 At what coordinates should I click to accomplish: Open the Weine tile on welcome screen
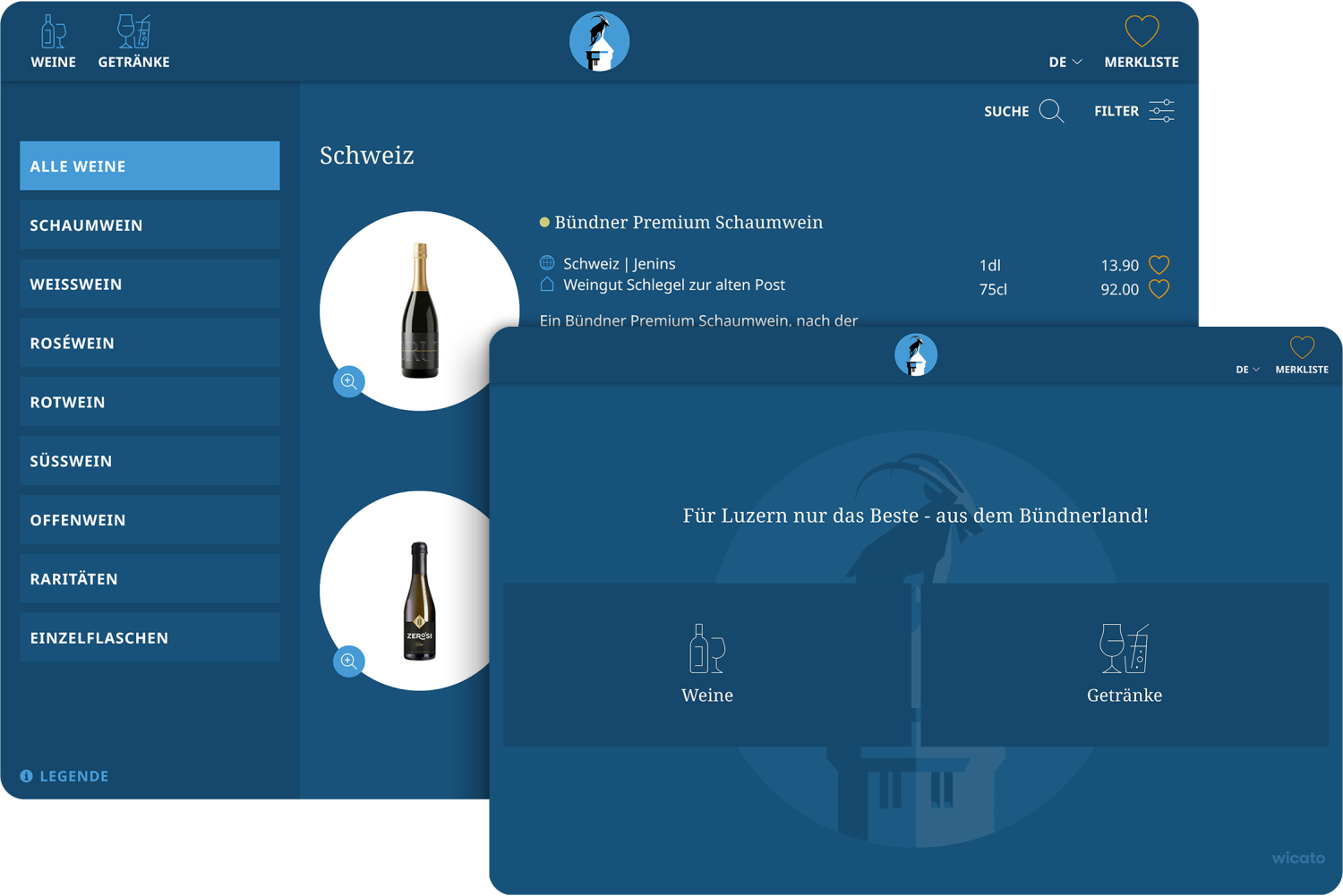pyautogui.click(x=708, y=664)
